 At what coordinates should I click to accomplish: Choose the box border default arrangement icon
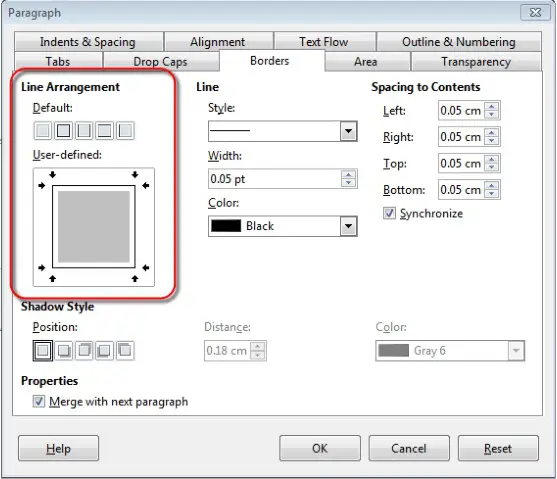click(x=63, y=130)
